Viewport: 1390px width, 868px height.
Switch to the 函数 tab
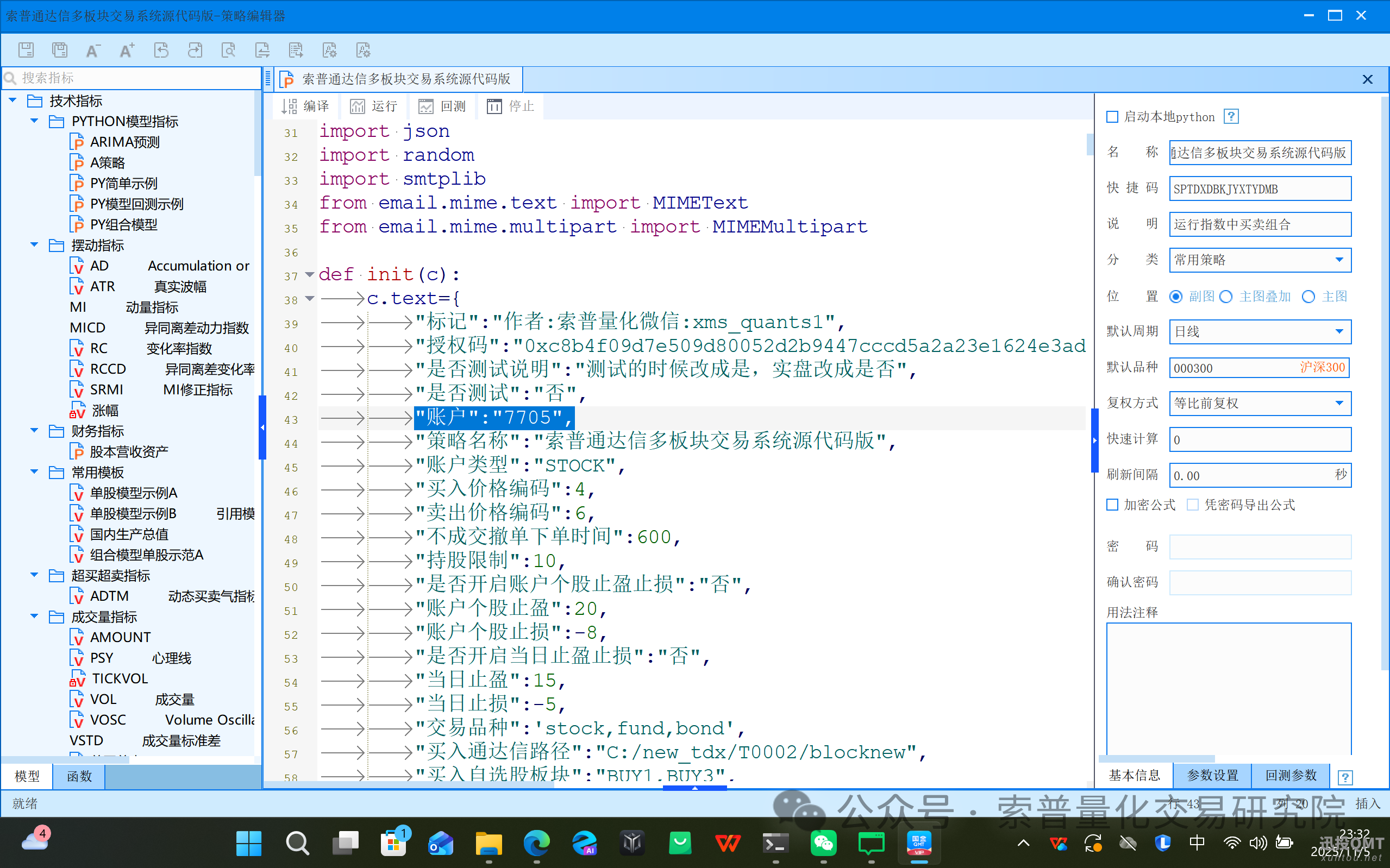(x=78, y=776)
